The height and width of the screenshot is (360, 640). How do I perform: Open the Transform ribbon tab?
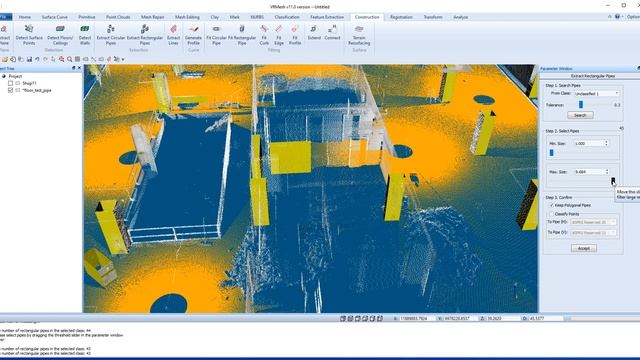click(433, 17)
